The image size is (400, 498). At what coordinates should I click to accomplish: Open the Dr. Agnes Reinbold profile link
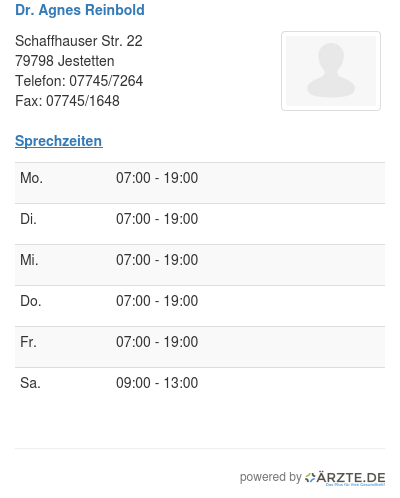80,10
